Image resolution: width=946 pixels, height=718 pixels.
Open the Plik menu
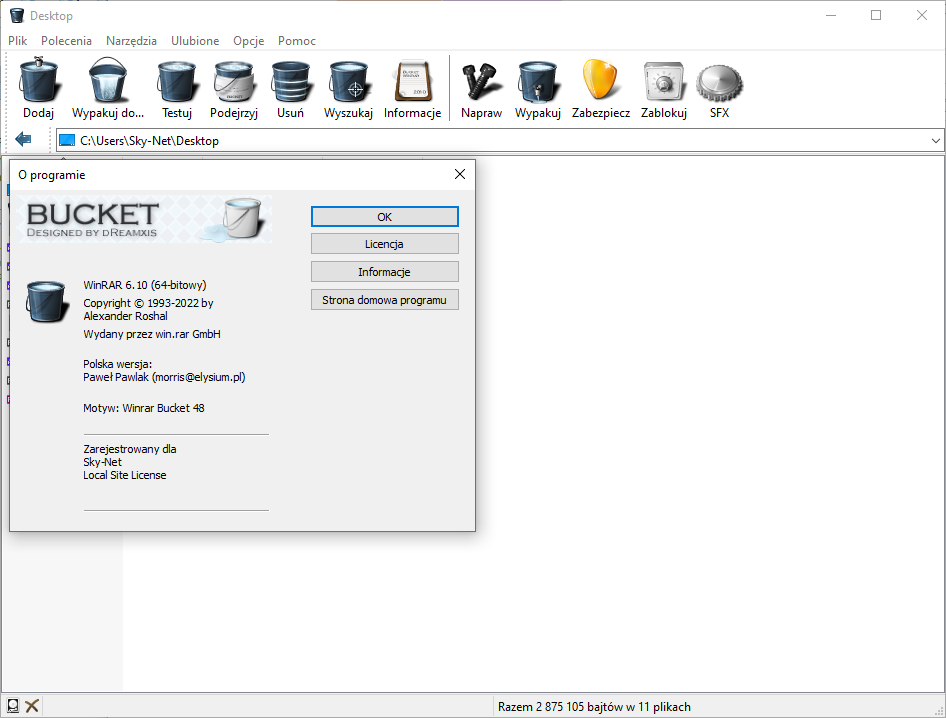click(x=17, y=40)
